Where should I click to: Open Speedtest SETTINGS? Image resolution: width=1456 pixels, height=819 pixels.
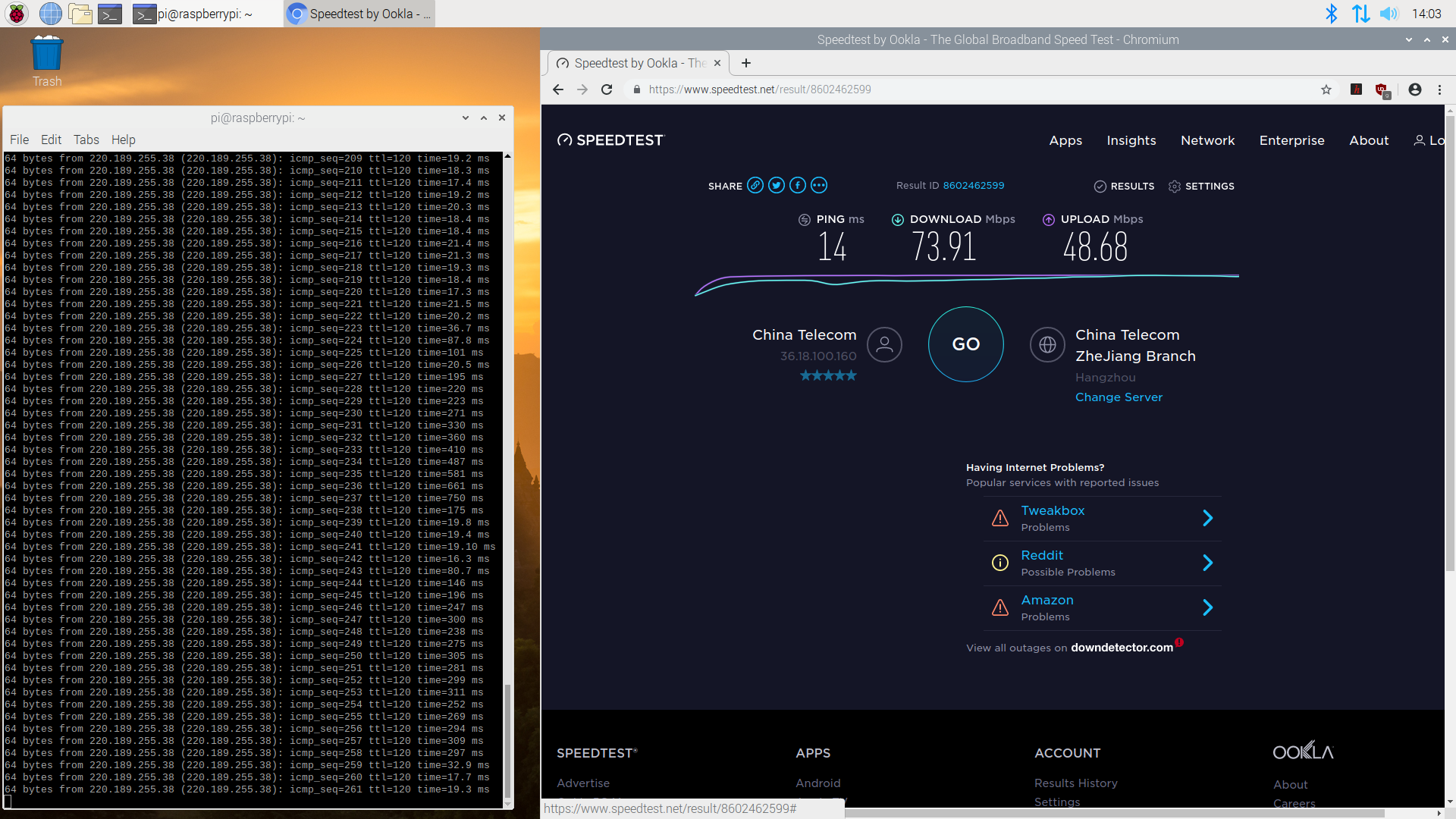click(x=1201, y=186)
